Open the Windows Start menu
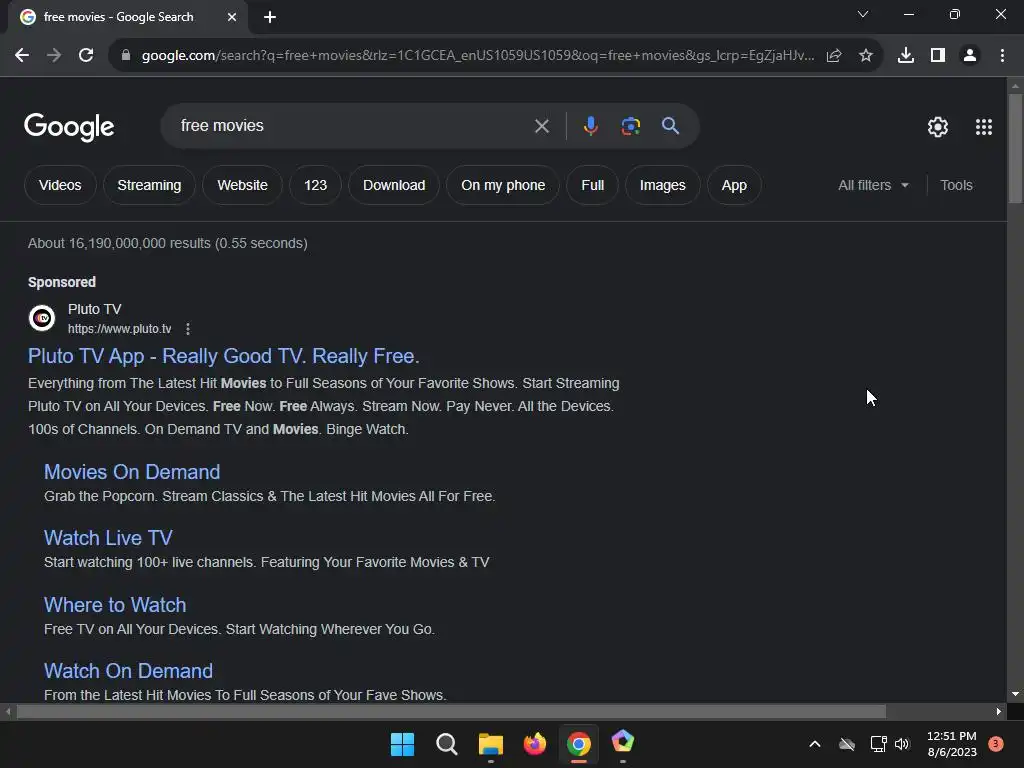The height and width of the screenshot is (768, 1024). coord(402,744)
